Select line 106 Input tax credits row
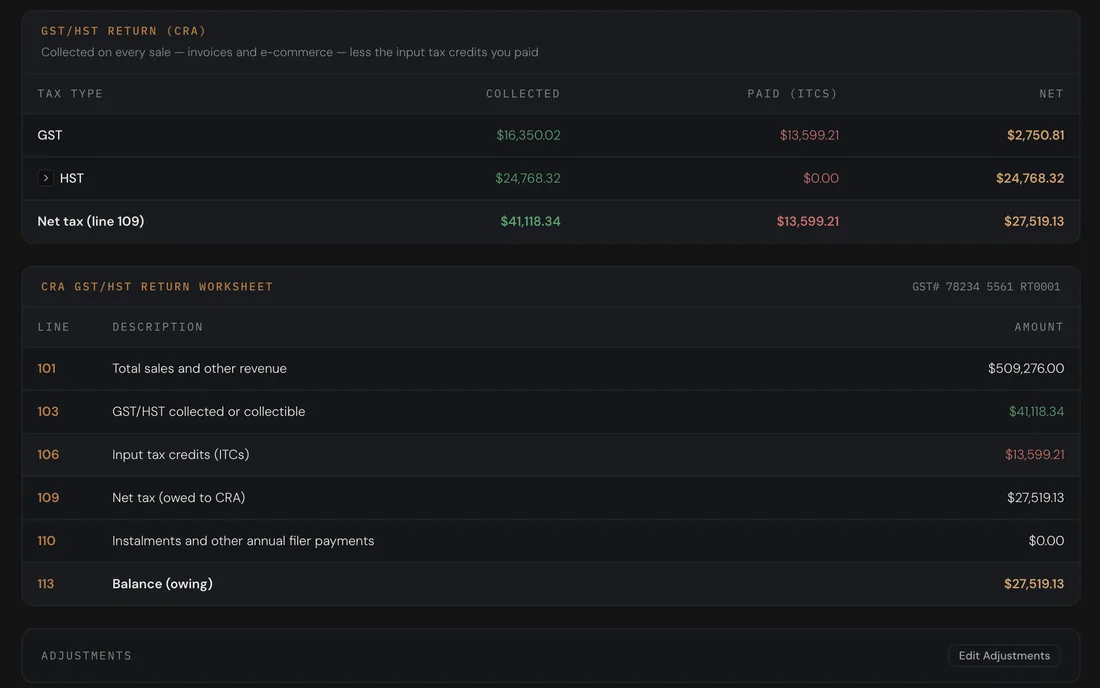This screenshot has height=688, width=1100. point(551,454)
